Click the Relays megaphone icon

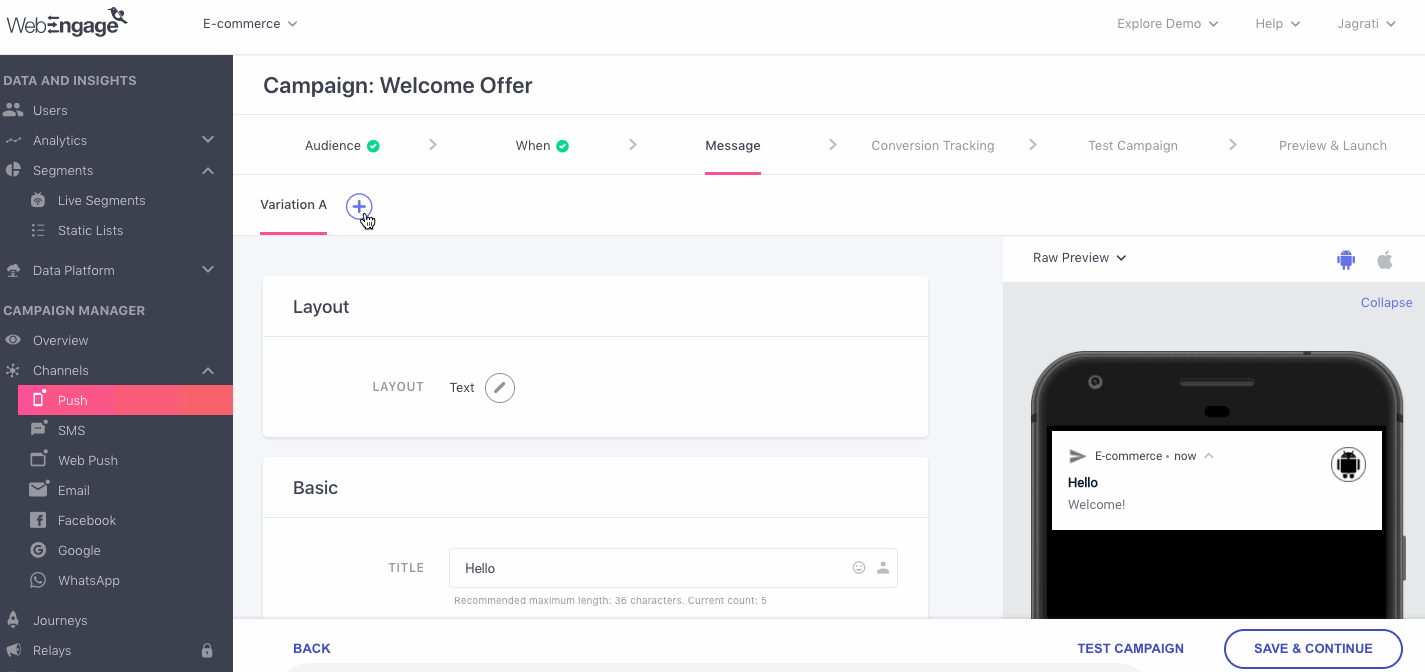[x=13, y=650]
